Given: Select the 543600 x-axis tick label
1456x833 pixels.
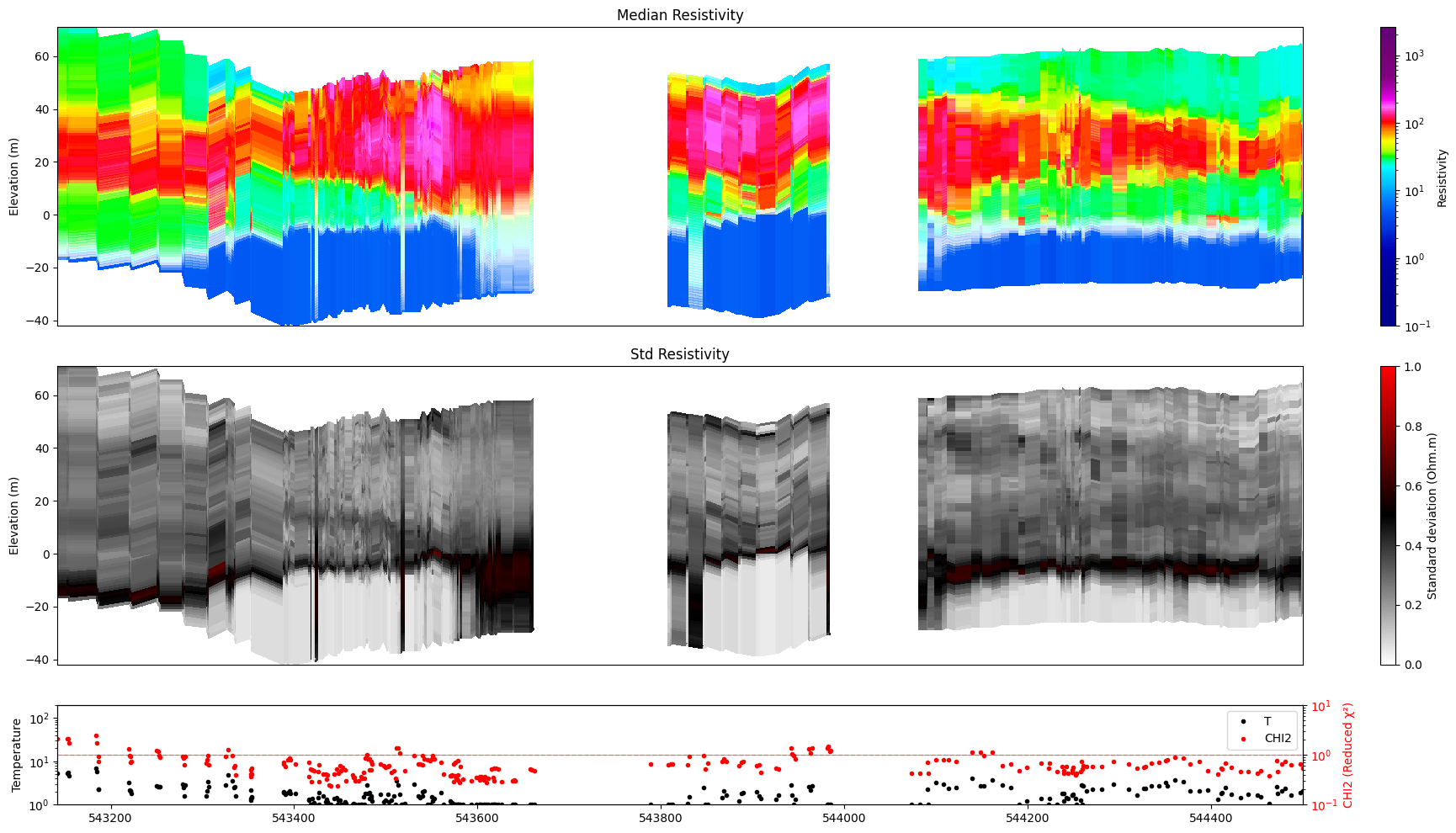Looking at the screenshot, I should coord(477,818).
